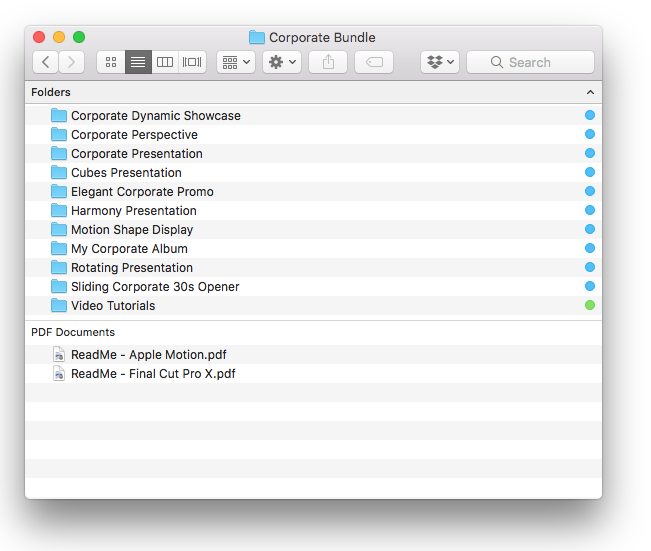Click the Edit Tags toolbar button
The image size is (651, 551).
374,62
